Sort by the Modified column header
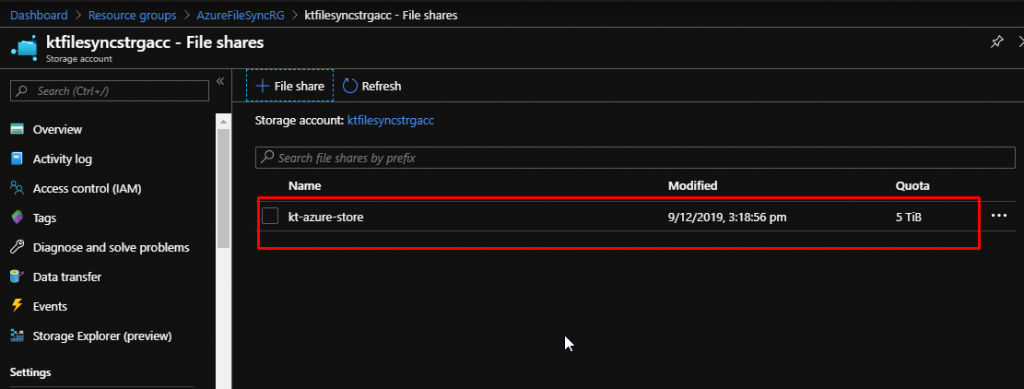1024x389 pixels. pos(692,186)
